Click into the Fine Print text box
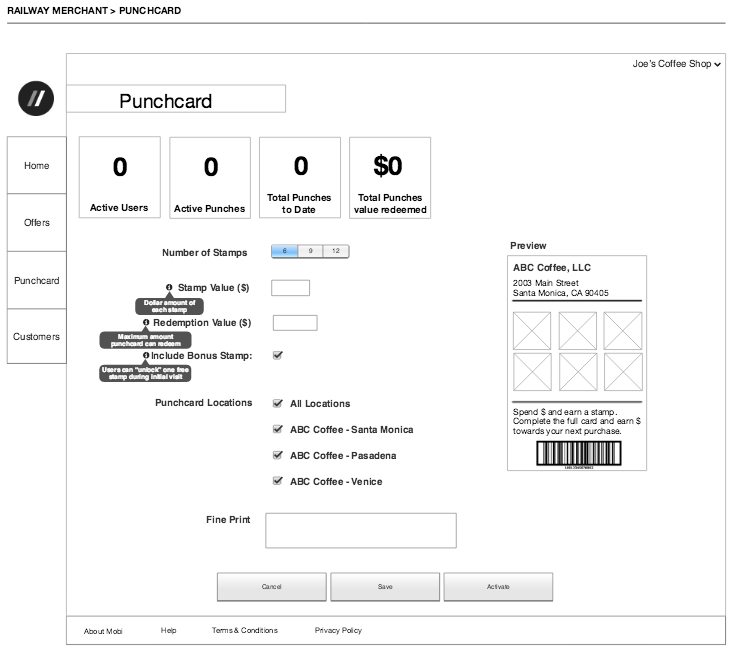Screen dimensions: 732x650 click(x=360, y=530)
